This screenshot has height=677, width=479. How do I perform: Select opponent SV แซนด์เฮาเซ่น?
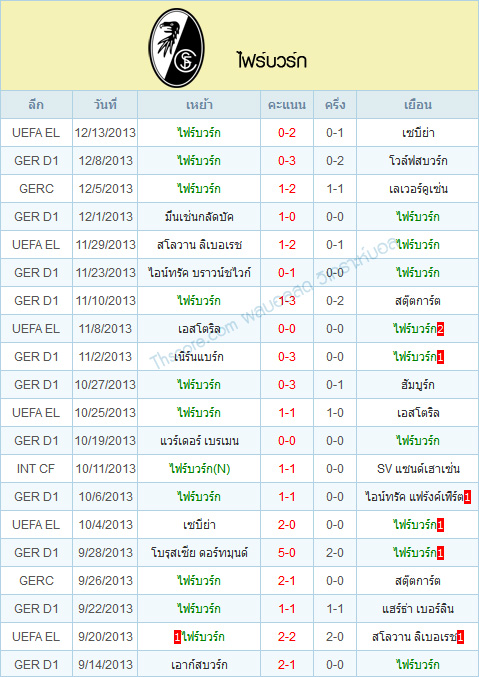418,468
